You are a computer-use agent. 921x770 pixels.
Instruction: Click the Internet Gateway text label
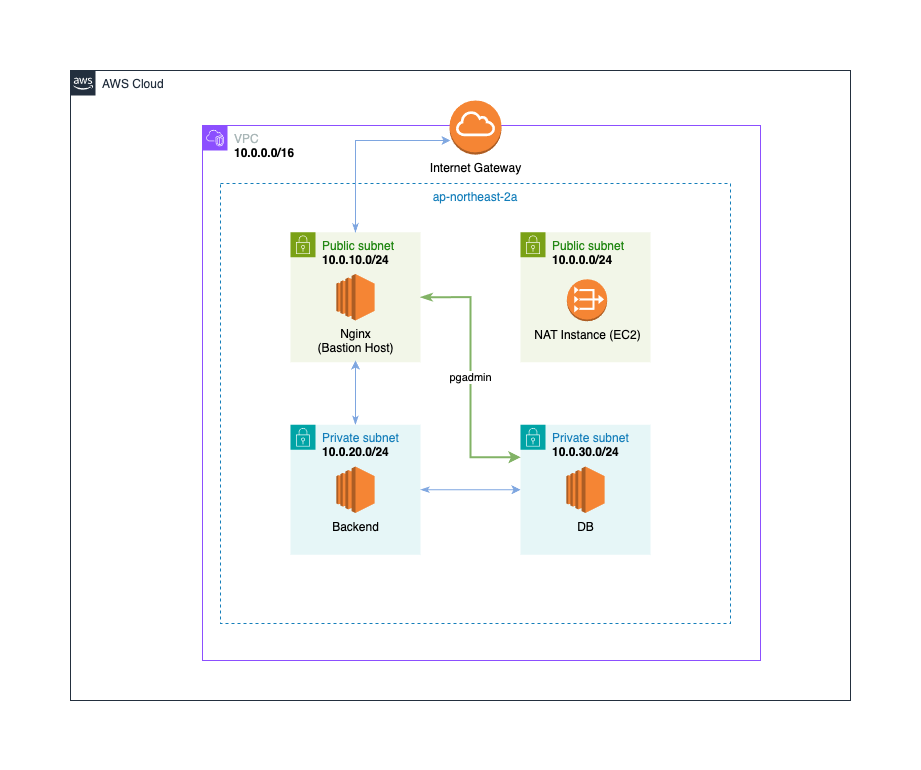pos(475,168)
